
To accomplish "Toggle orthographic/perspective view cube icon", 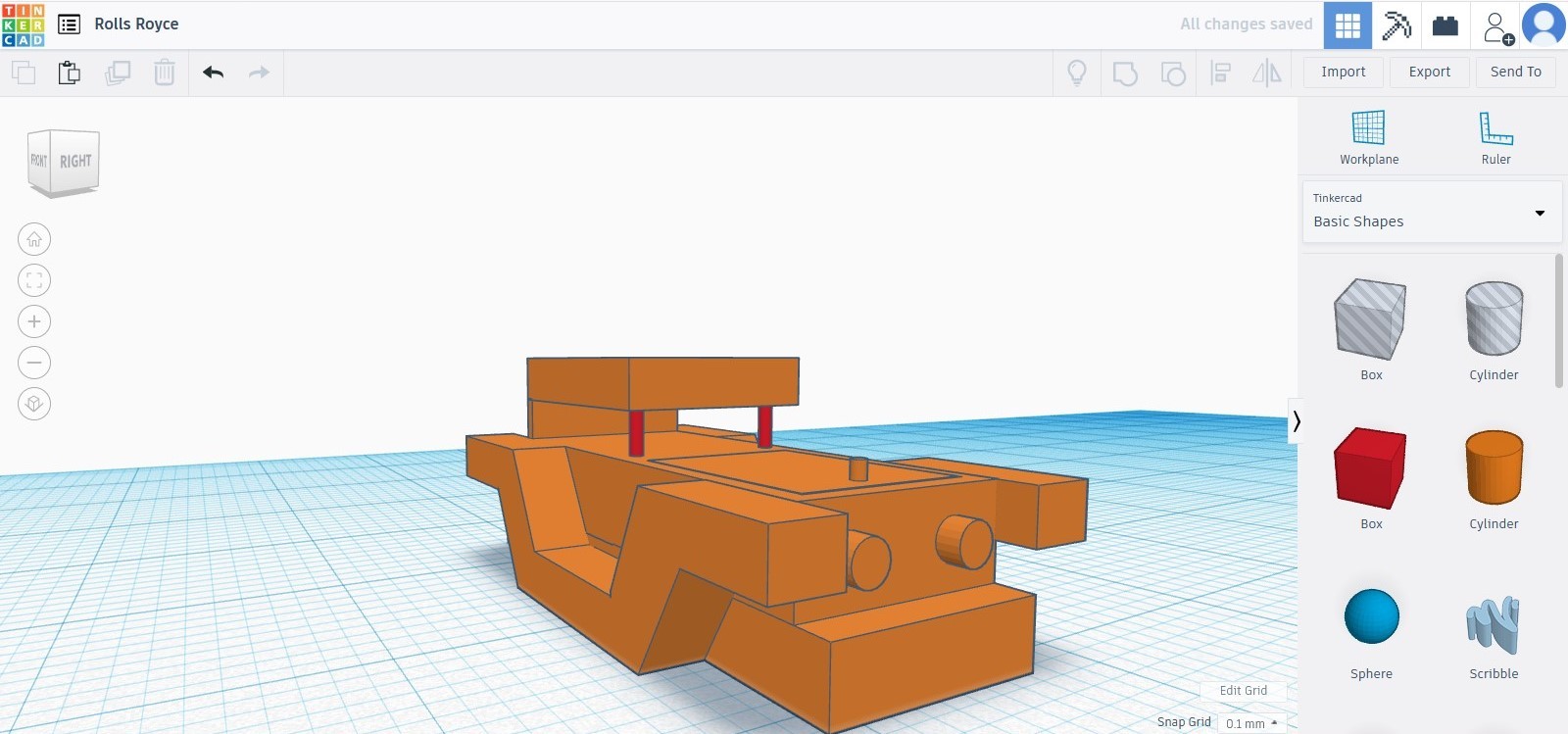I will (34, 404).
